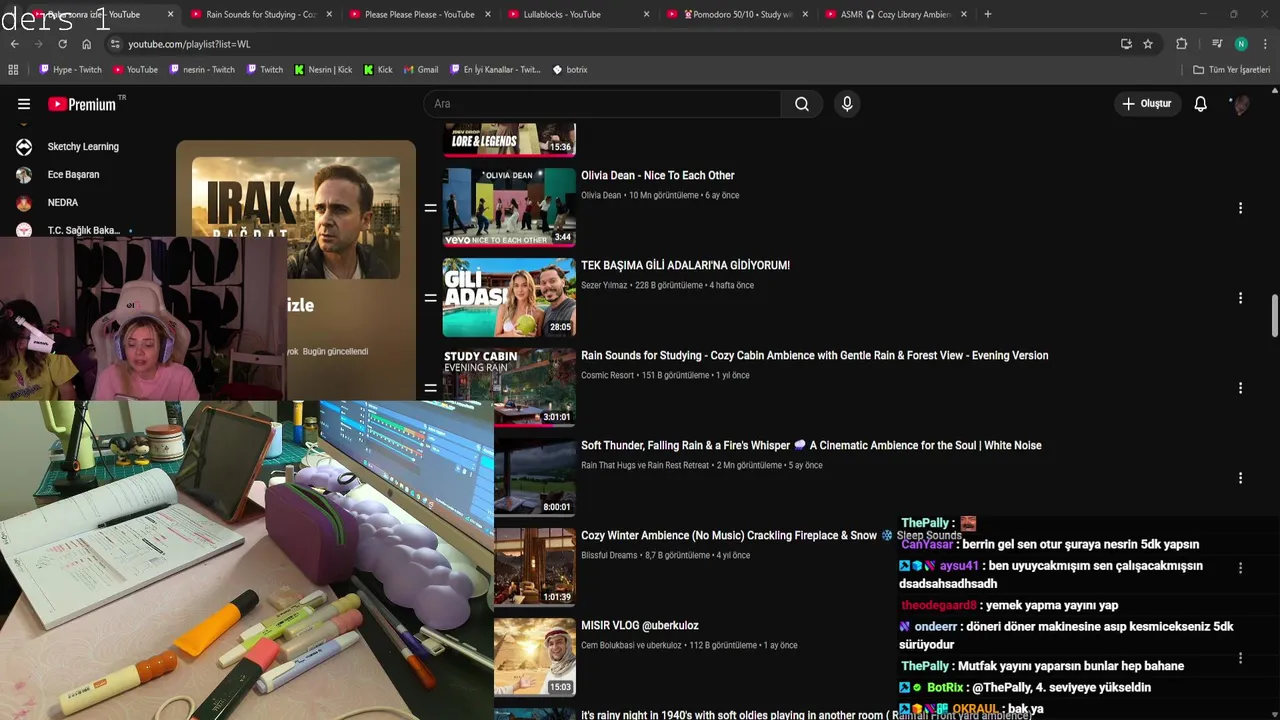Open 'MISIR VLOG @uberkuloz' video title
The image size is (1280, 720).
click(x=640, y=625)
